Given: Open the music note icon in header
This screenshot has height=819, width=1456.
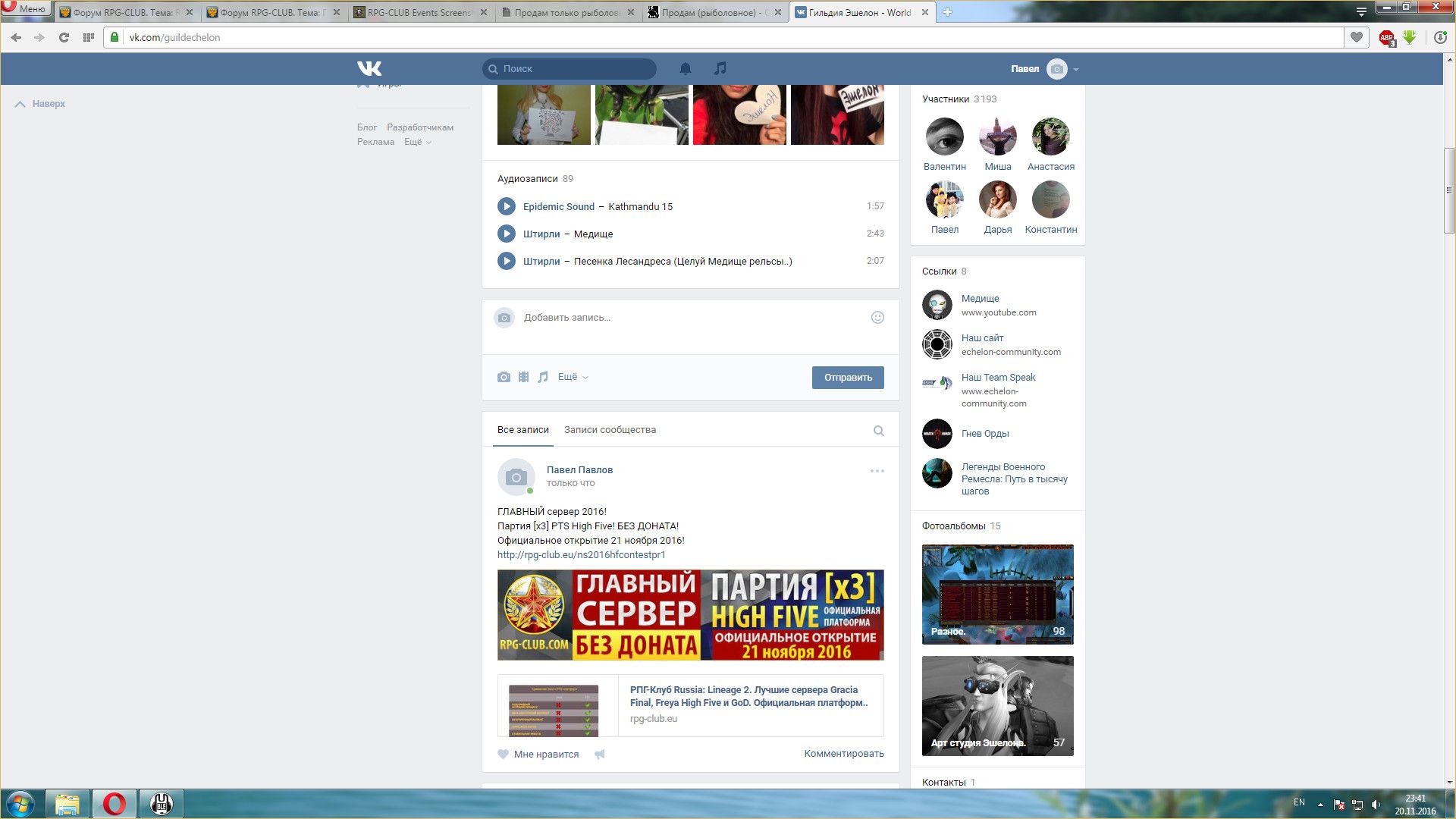Looking at the screenshot, I should point(720,68).
